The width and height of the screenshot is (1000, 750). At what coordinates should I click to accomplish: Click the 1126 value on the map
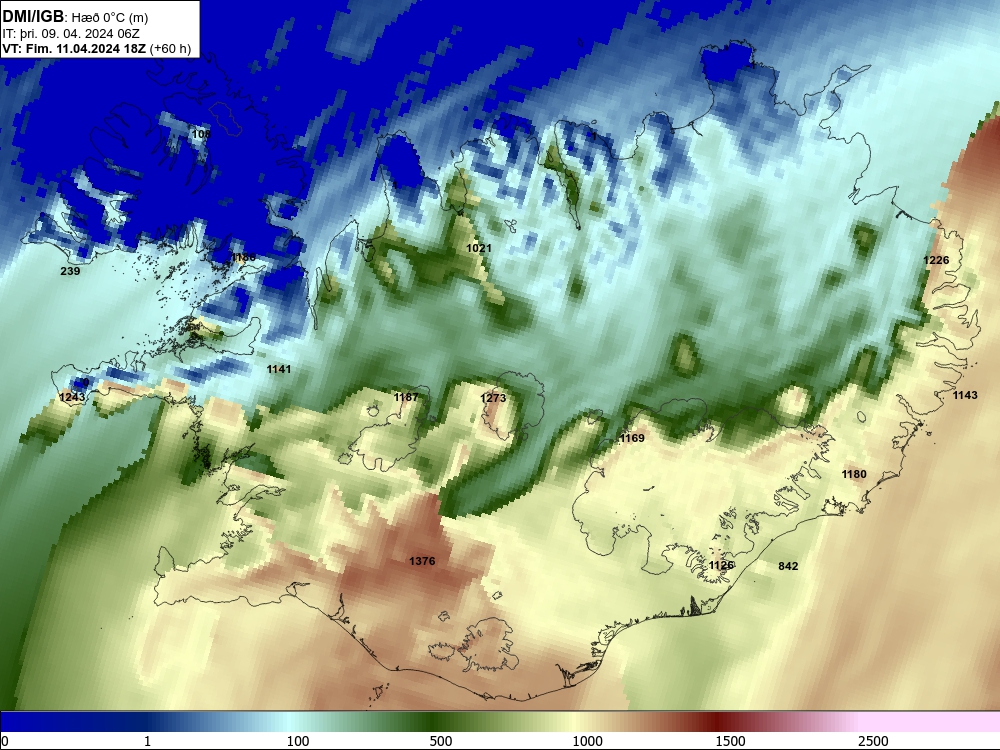click(721, 566)
